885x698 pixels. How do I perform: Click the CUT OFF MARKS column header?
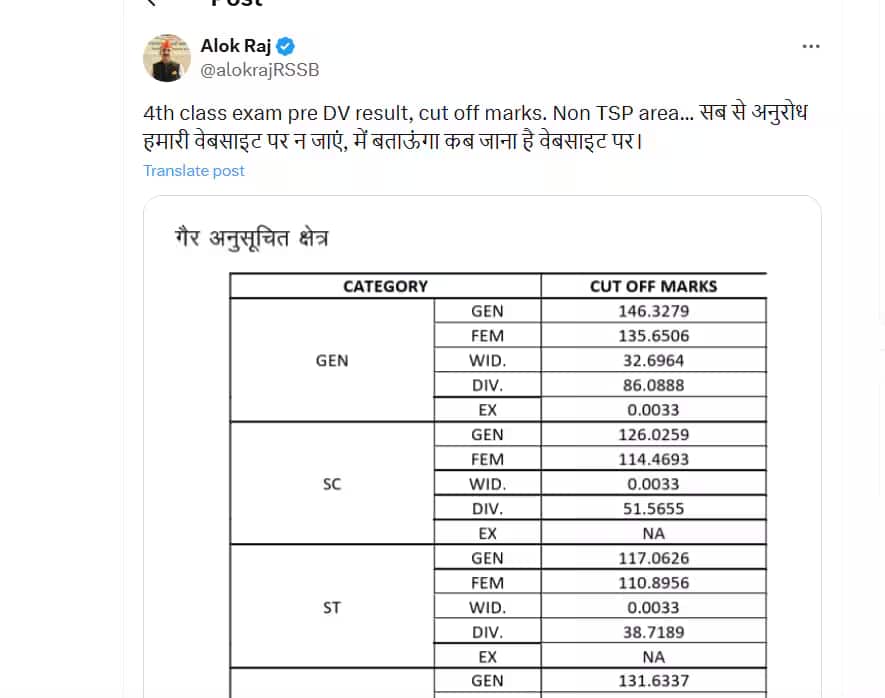pyautogui.click(x=653, y=286)
